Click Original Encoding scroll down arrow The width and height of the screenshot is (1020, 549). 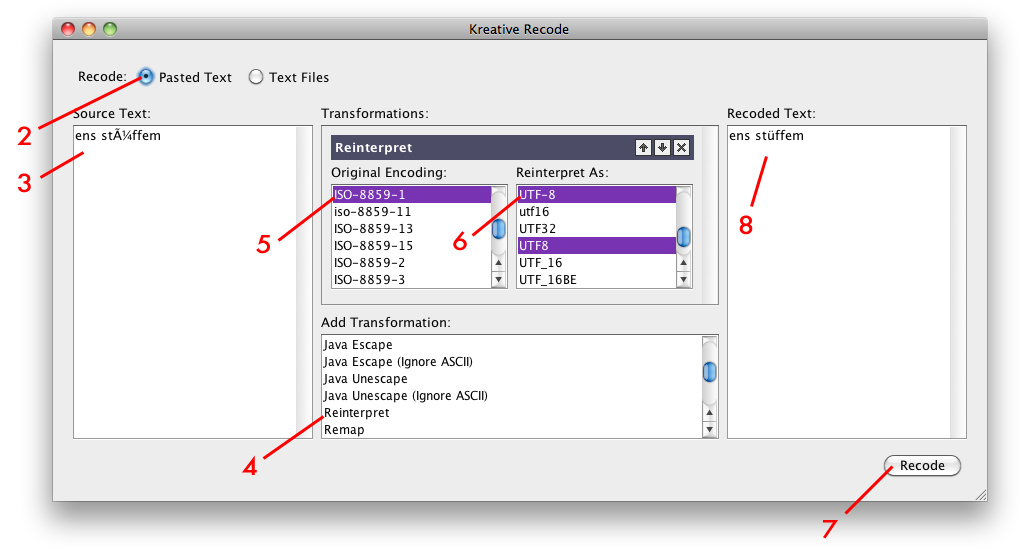click(x=499, y=280)
